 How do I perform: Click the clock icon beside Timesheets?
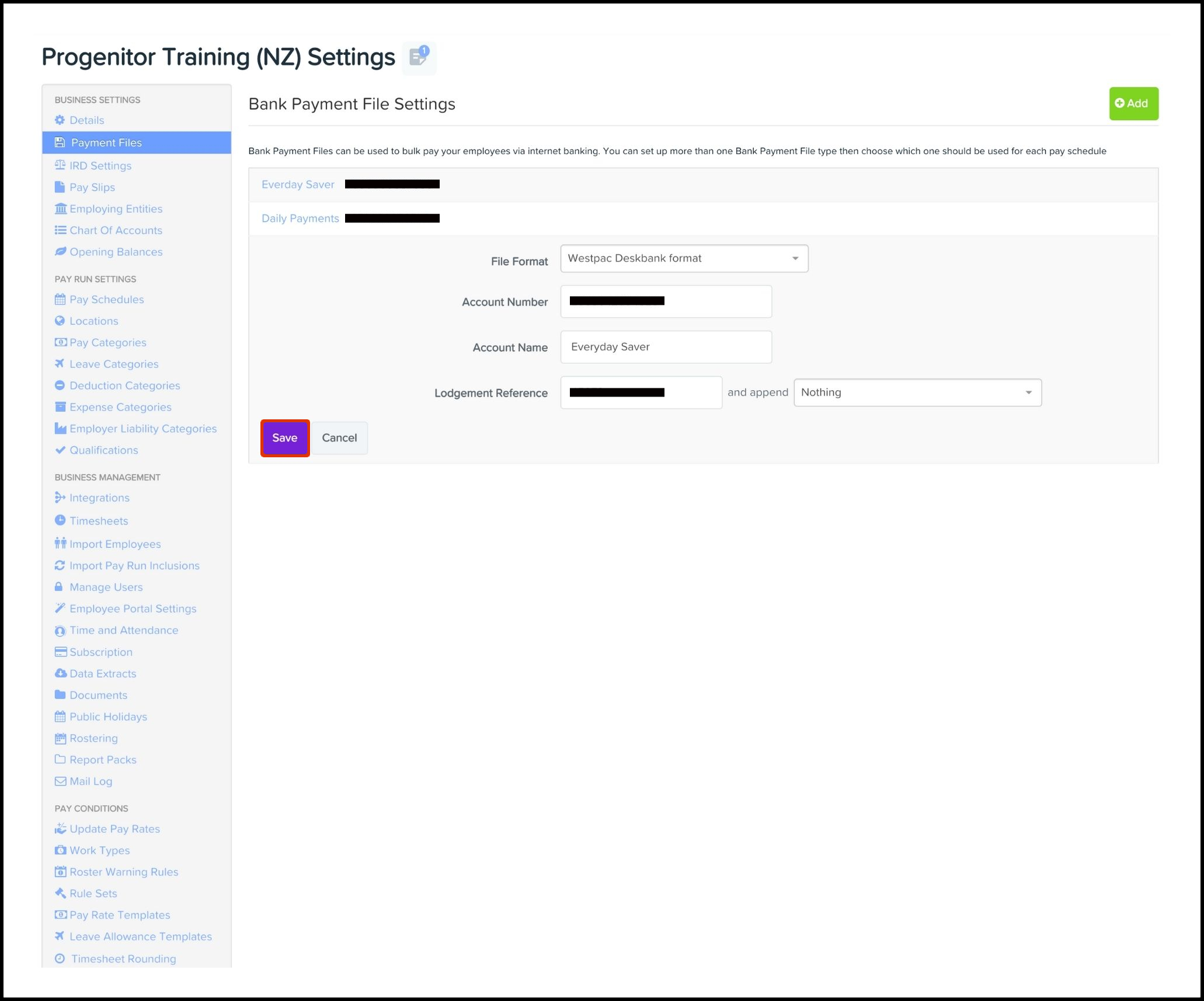(x=60, y=520)
